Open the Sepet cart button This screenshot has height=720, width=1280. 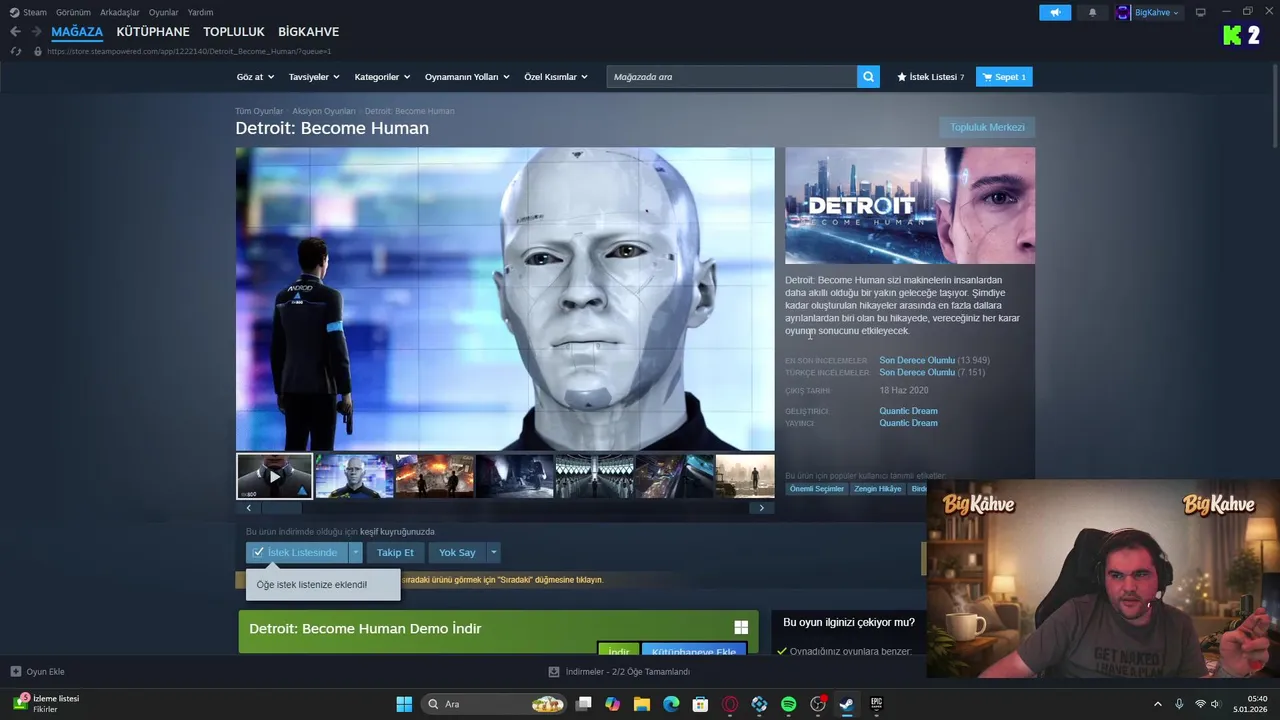(1004, 77)
